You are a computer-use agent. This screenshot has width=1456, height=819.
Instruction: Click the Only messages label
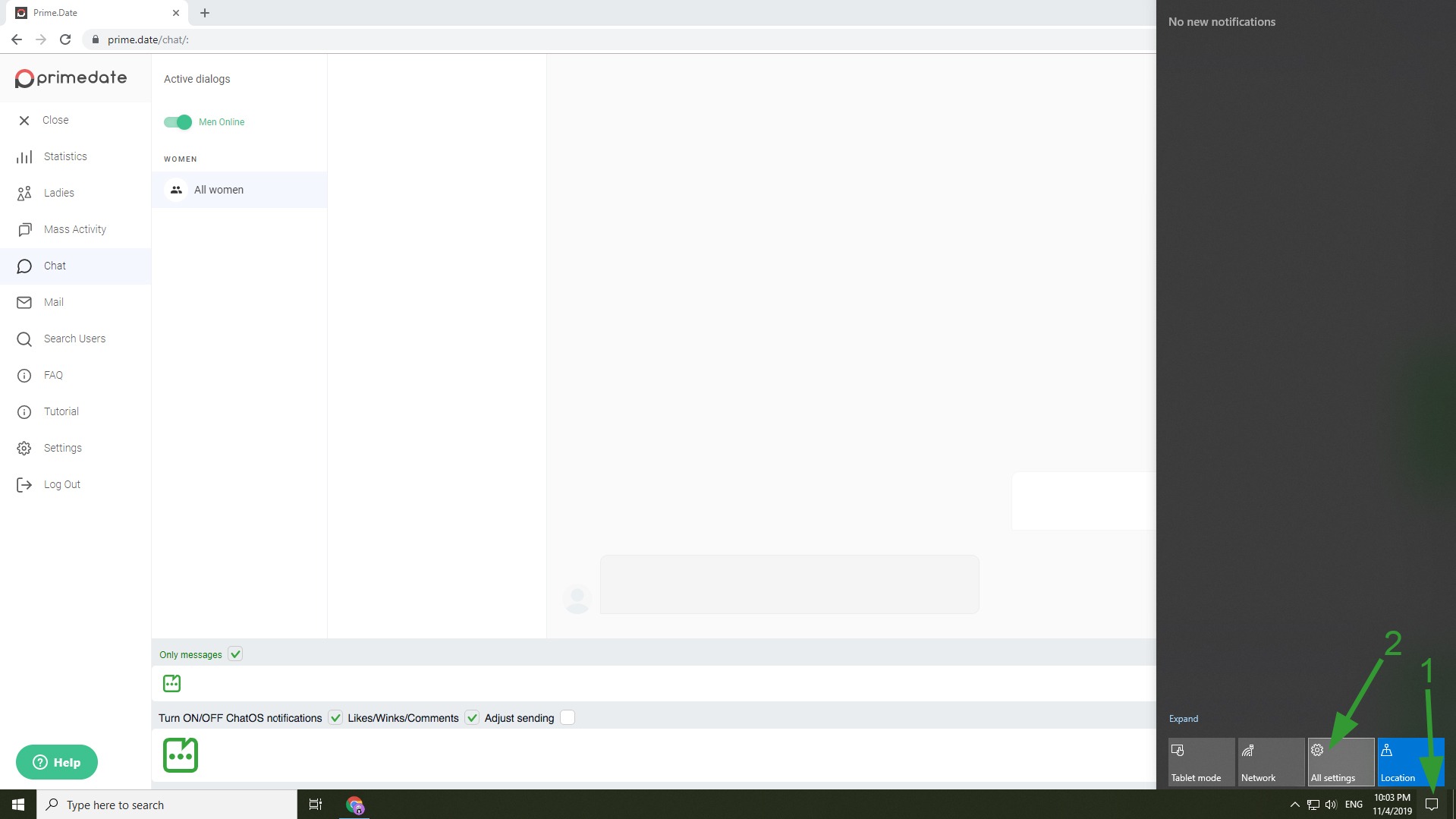[x=190, y=655]
